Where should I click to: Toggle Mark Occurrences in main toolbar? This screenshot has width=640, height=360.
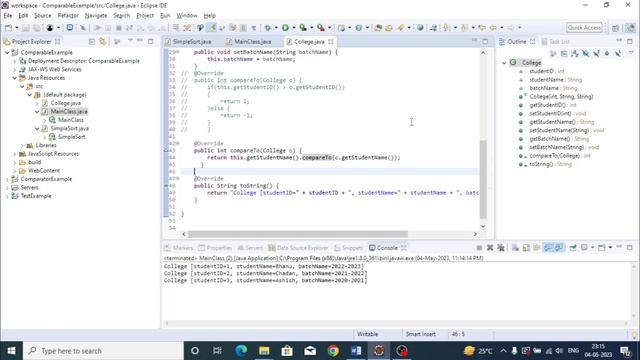pos(211,28)
